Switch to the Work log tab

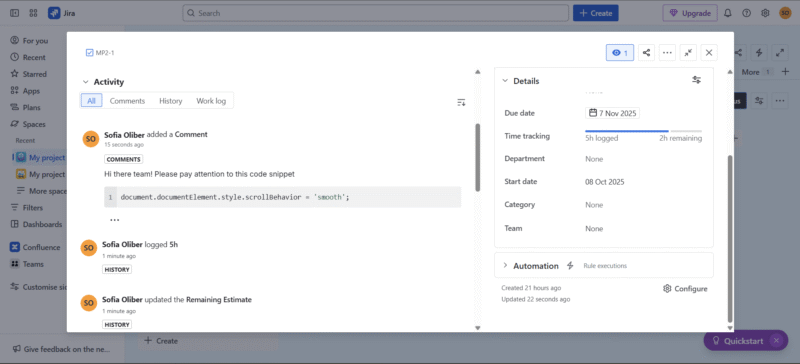point(211,101)
